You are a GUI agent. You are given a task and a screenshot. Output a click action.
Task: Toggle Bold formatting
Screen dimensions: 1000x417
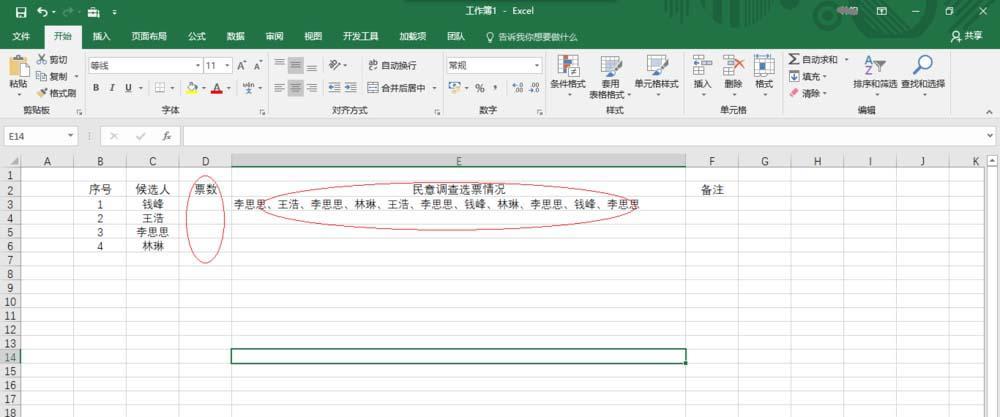point(96,88)
